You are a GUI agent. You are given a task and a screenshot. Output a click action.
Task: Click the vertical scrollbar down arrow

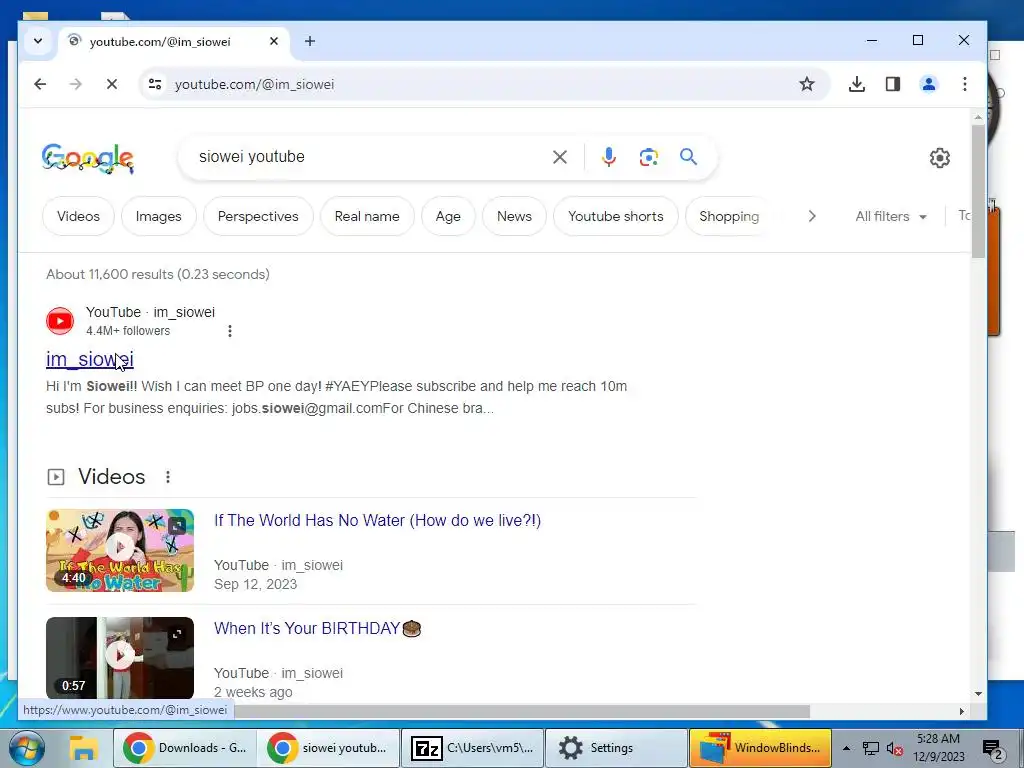pyautogui.click(x=978, y=694)
